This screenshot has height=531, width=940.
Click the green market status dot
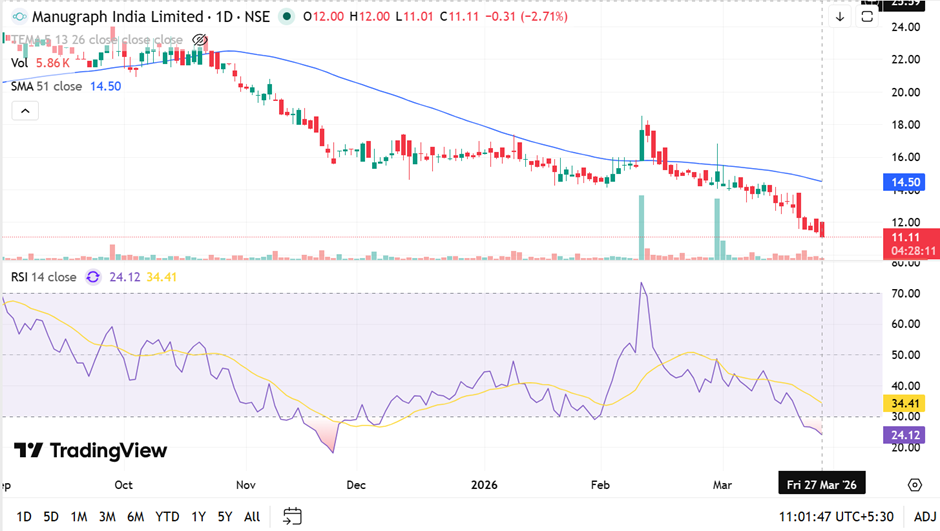pos(288,17)
